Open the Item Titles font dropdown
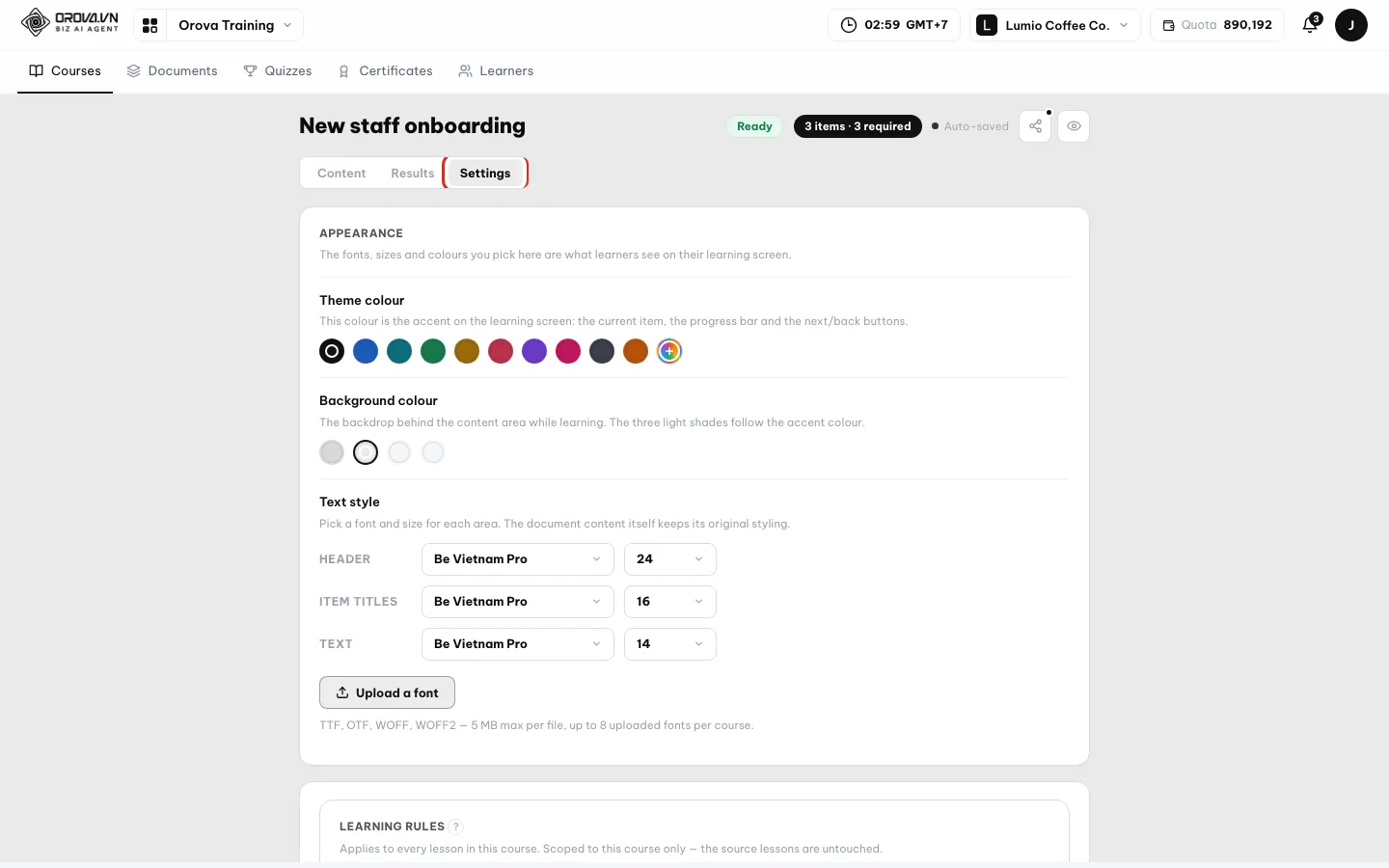This screenshot has height=868, width=1389. tap(518, 602)
